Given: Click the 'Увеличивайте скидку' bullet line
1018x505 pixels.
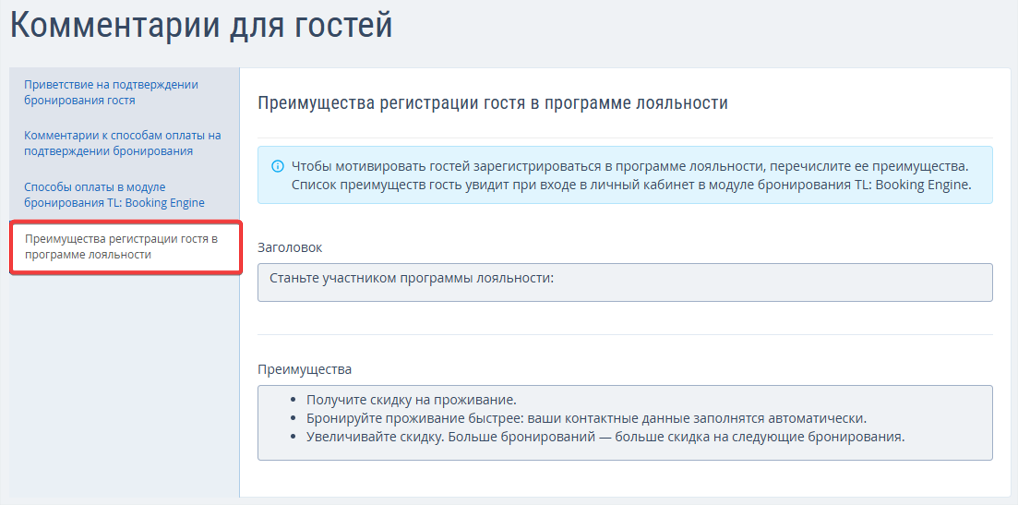Looking at the screenshot, I should pyautogui.click(x=605, y=437).
